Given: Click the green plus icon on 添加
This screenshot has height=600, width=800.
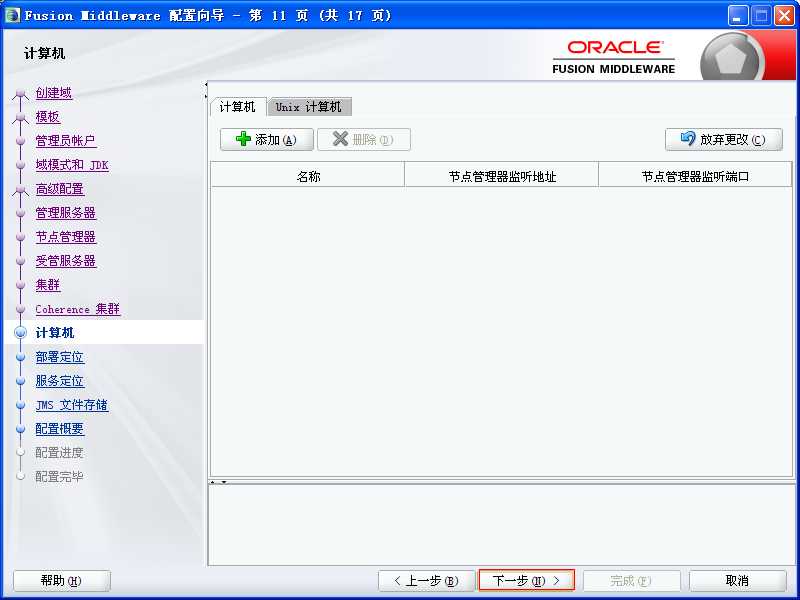Looking at the screenshot, I should [x=243, y=139].
